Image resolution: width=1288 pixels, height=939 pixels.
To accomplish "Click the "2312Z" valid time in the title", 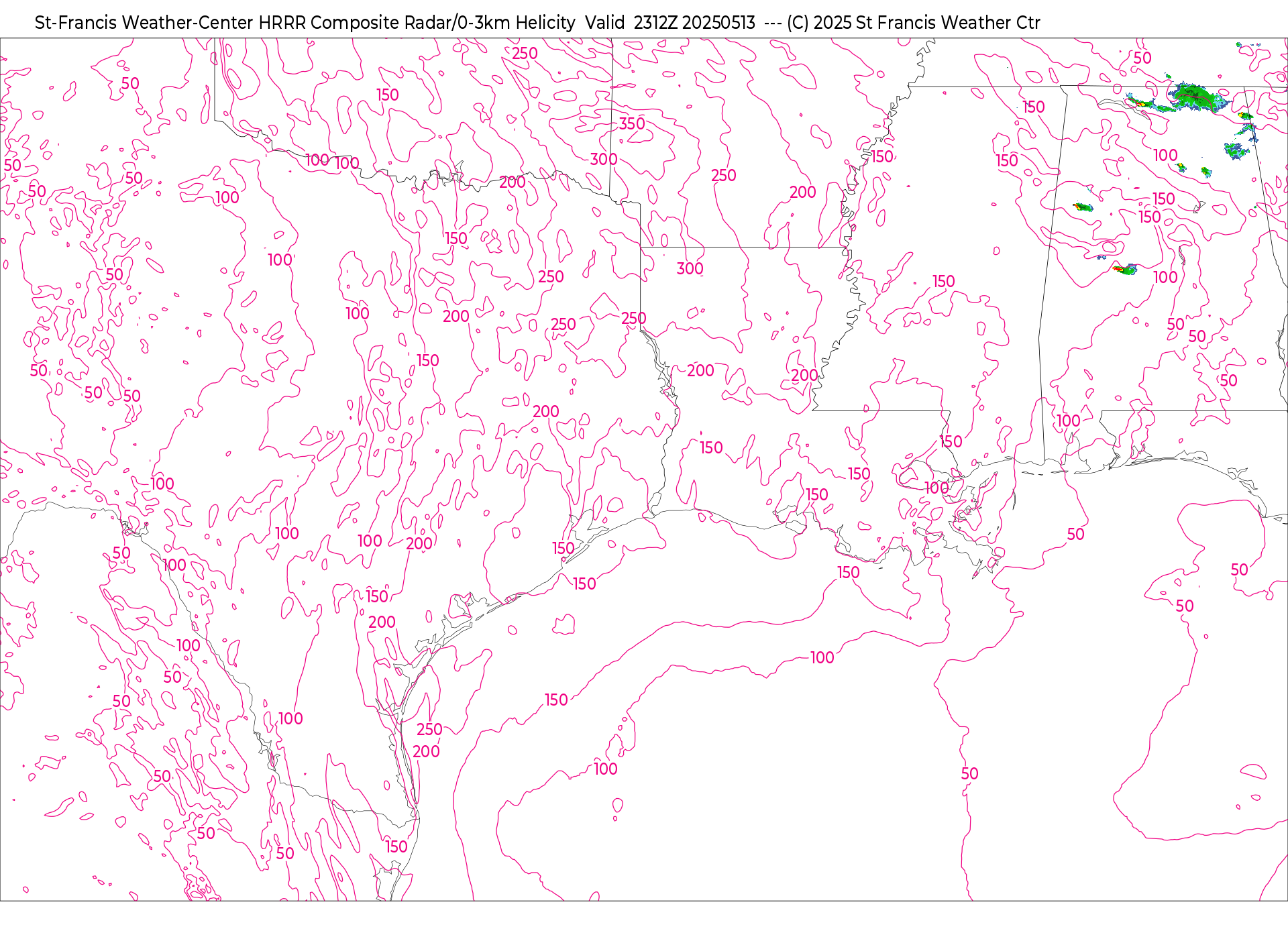I will pyautogui.click(x=655, y=23).
